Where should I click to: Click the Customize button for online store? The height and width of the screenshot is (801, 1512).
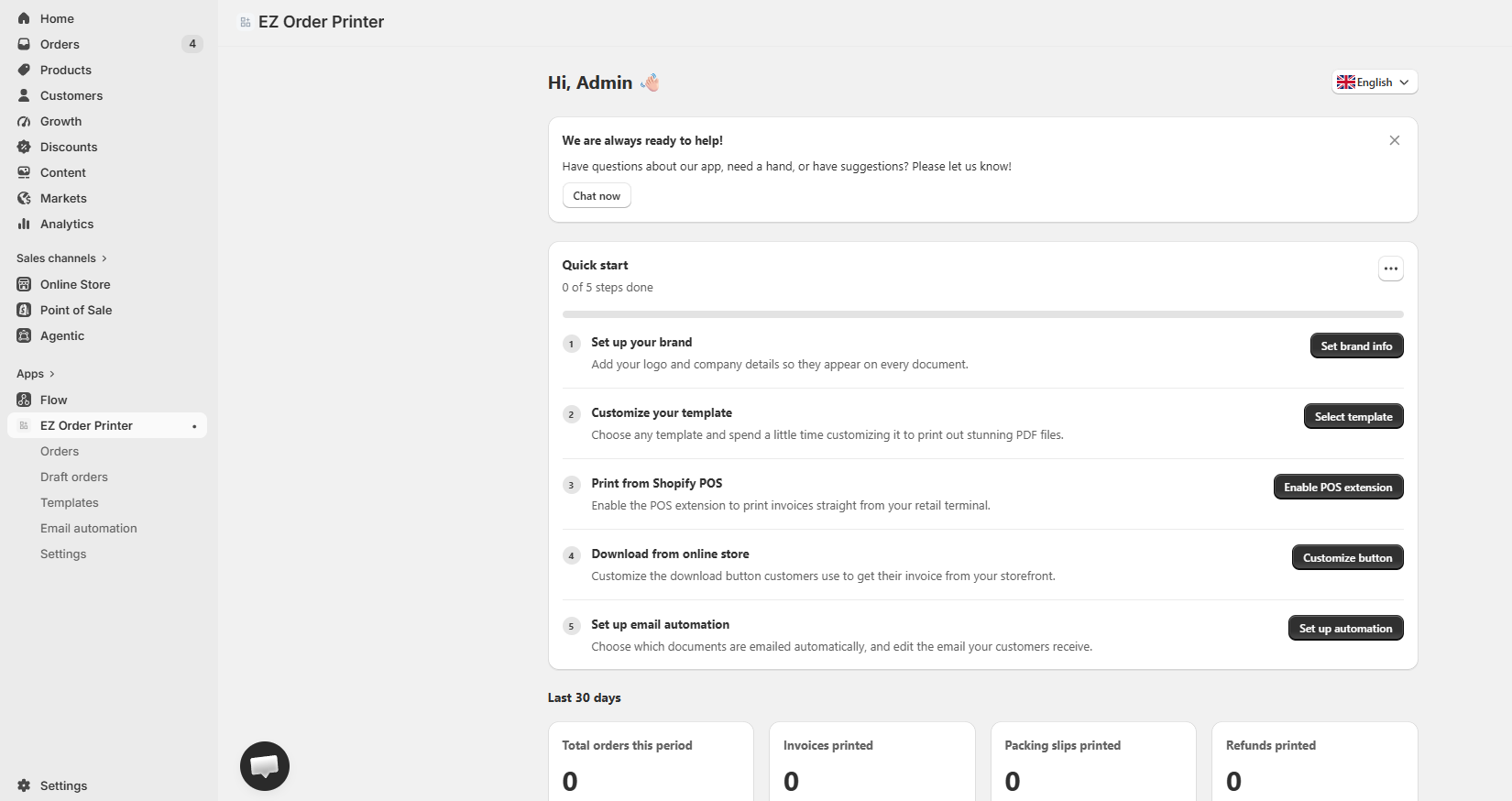coord(1347,557)
